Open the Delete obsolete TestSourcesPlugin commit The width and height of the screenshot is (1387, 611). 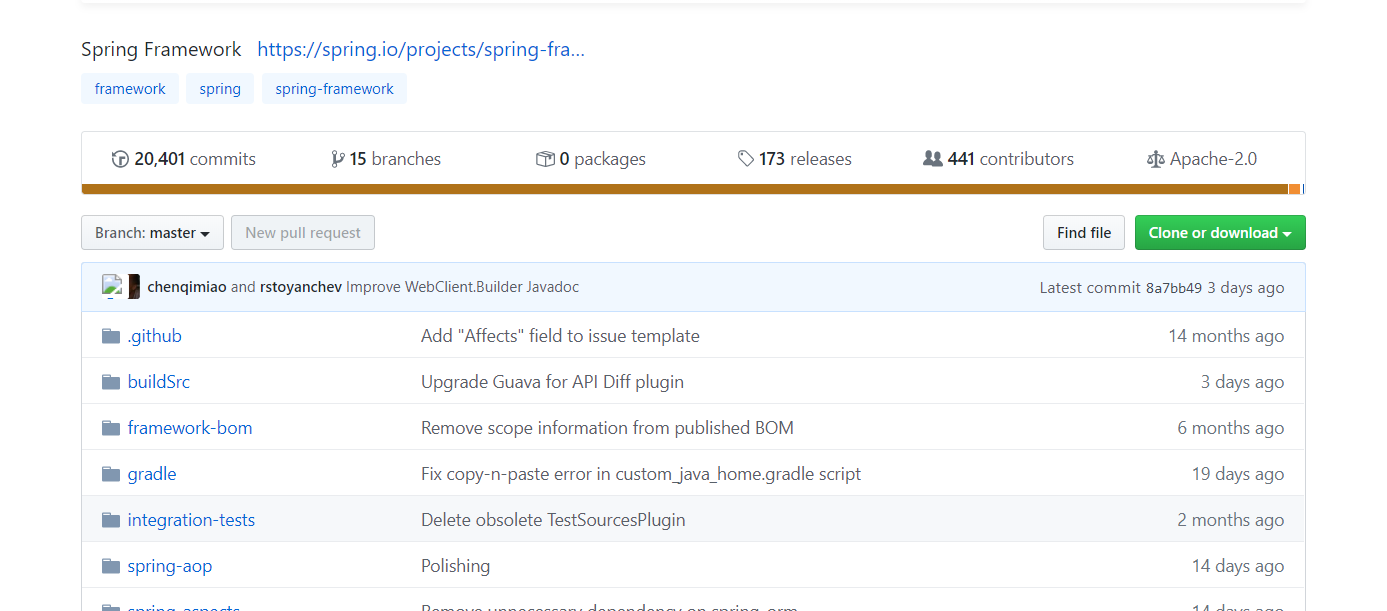pyautogui.click(x=553, y=520)
